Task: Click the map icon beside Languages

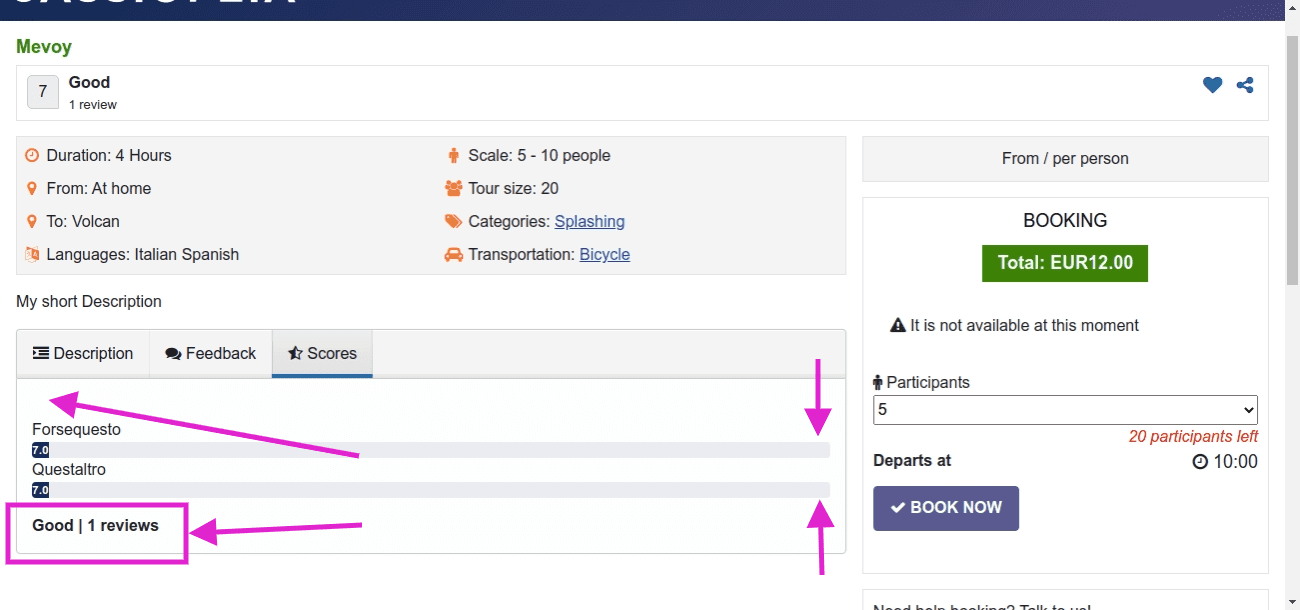Action: [32, 255]
